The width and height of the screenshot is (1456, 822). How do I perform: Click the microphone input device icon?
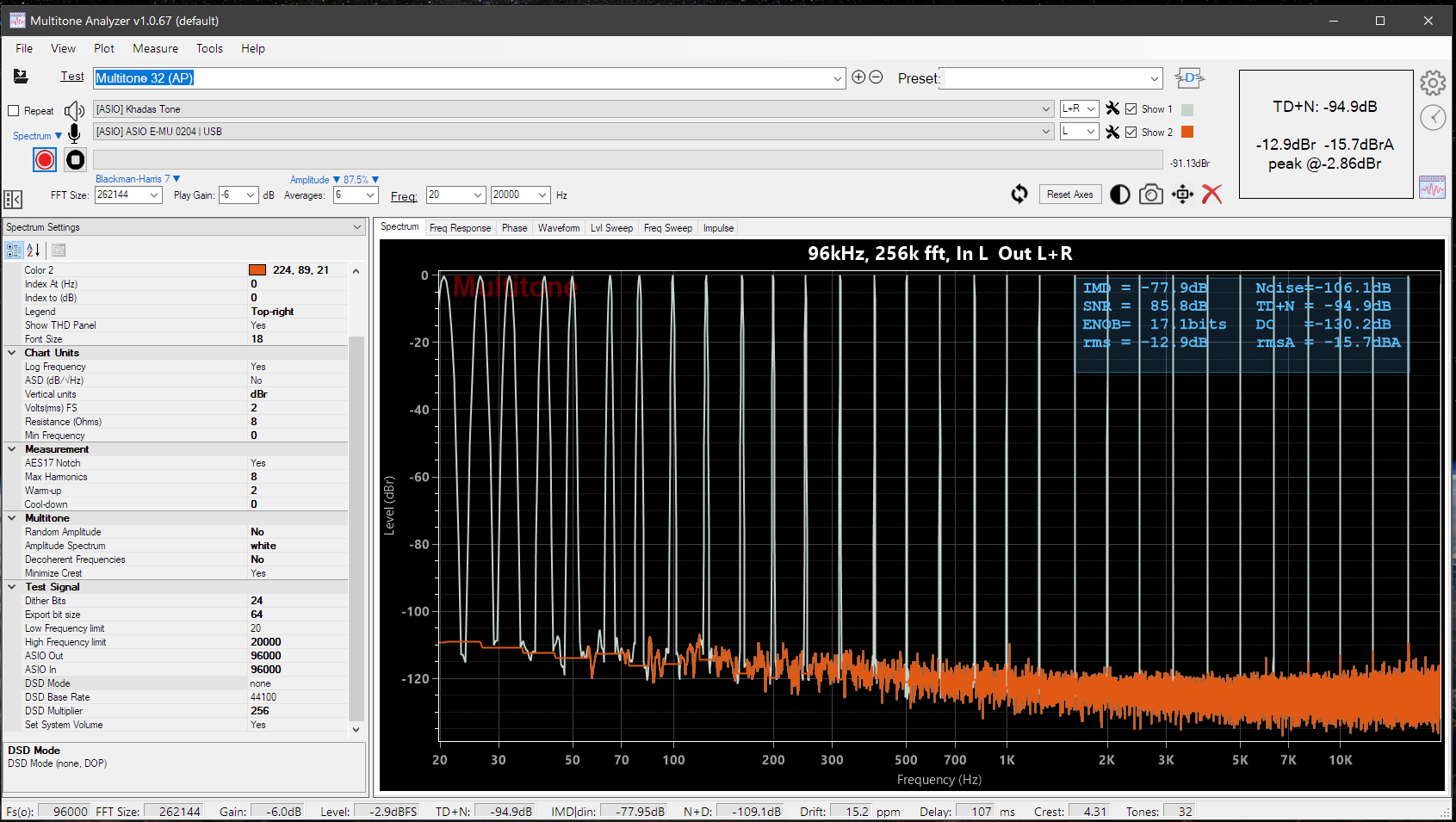tap(75, 133)
